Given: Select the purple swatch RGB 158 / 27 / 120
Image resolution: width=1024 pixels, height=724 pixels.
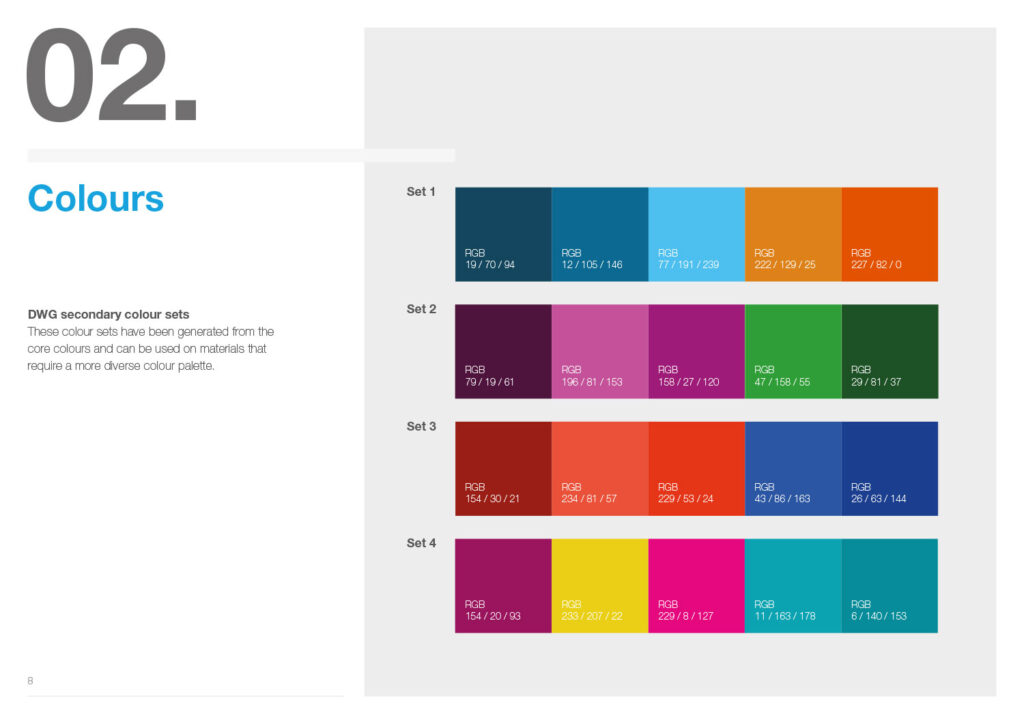Looking at the screenshot, I should click(x=697, y=351).
